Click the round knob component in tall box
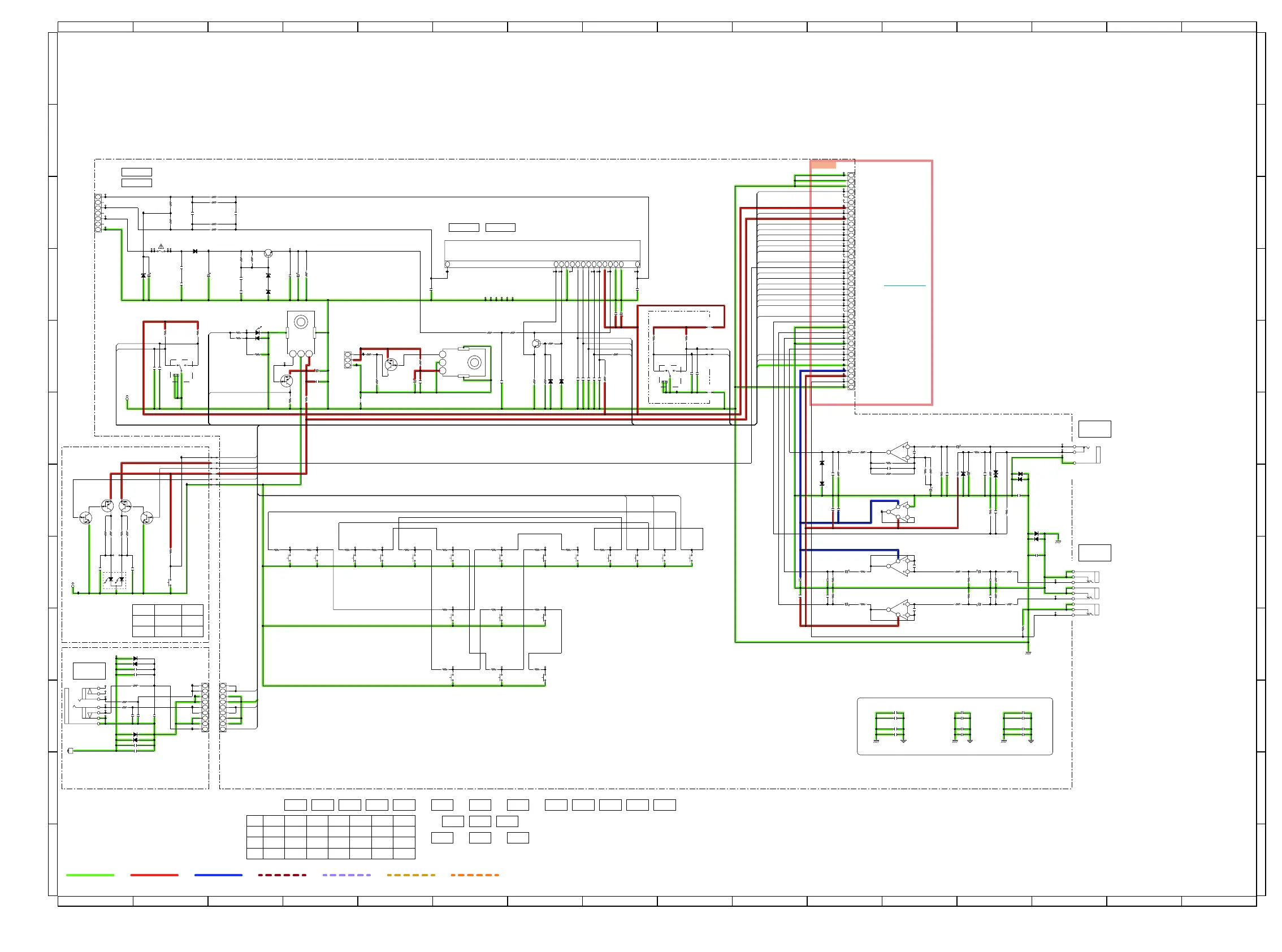 point(301,322)
